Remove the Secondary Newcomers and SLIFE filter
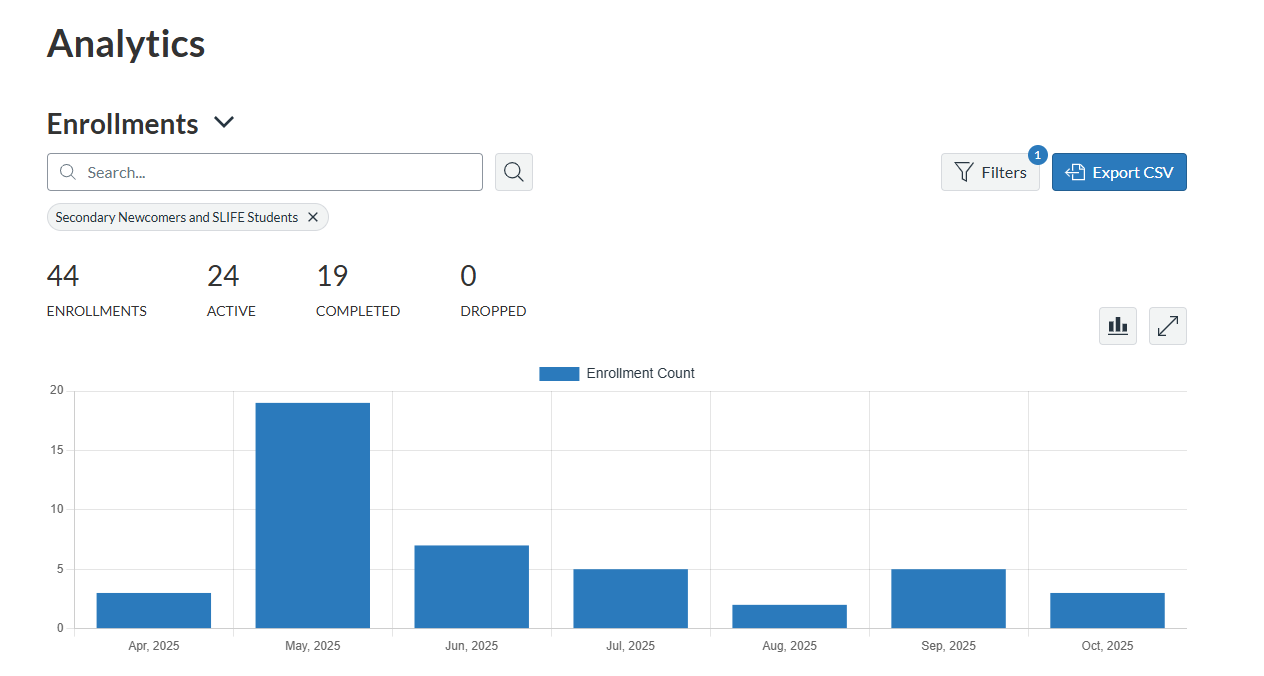 [313, 217]
